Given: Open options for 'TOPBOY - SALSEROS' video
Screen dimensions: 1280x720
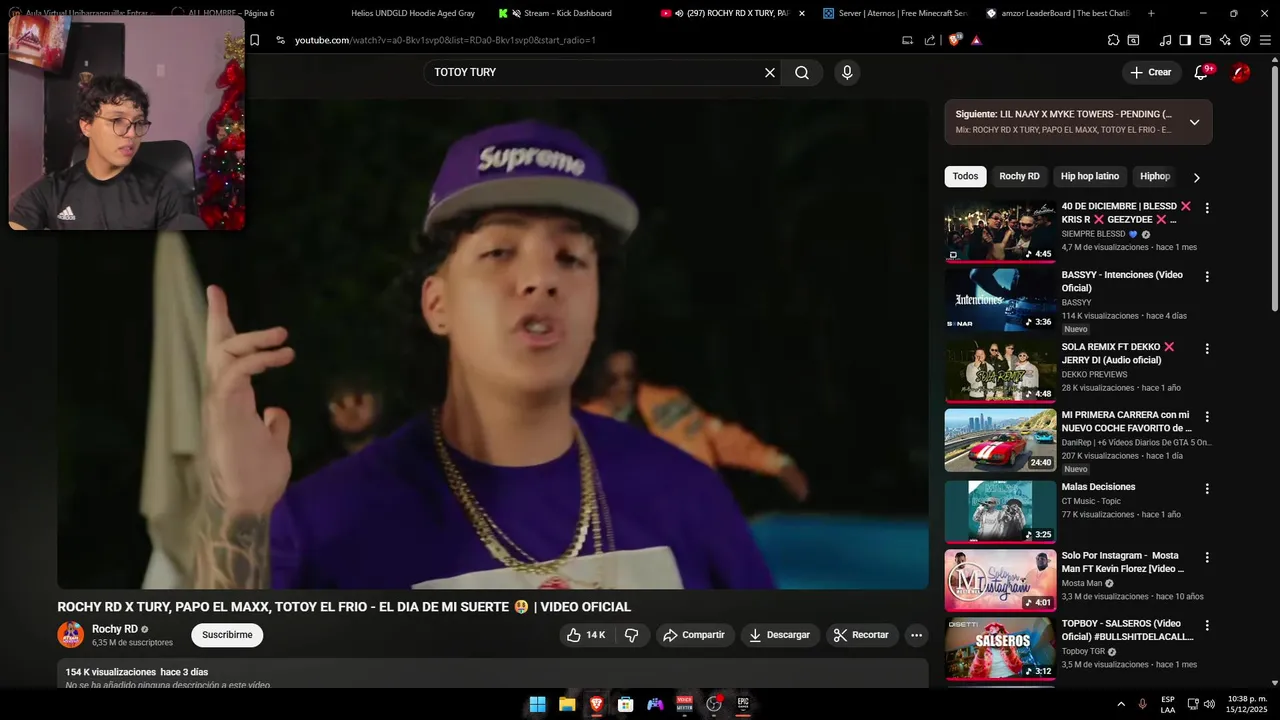Looking at the screenshot, I should pyautogui.click(x=1207, y=625).
